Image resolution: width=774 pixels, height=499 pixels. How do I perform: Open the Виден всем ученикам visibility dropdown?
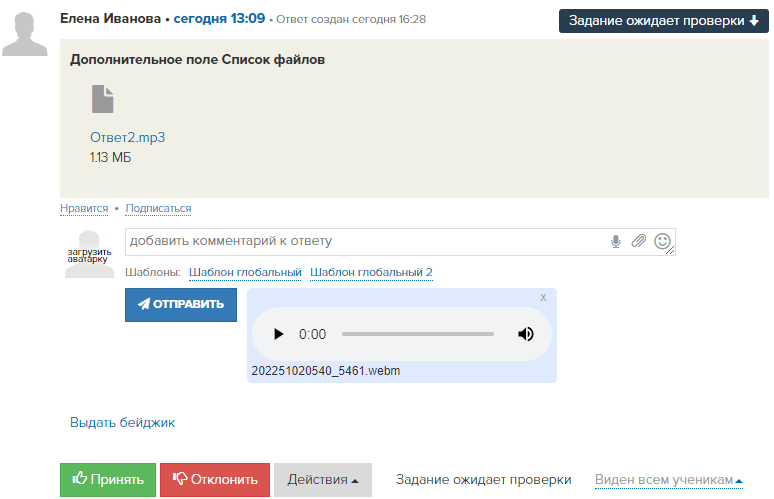pos(669,480)
